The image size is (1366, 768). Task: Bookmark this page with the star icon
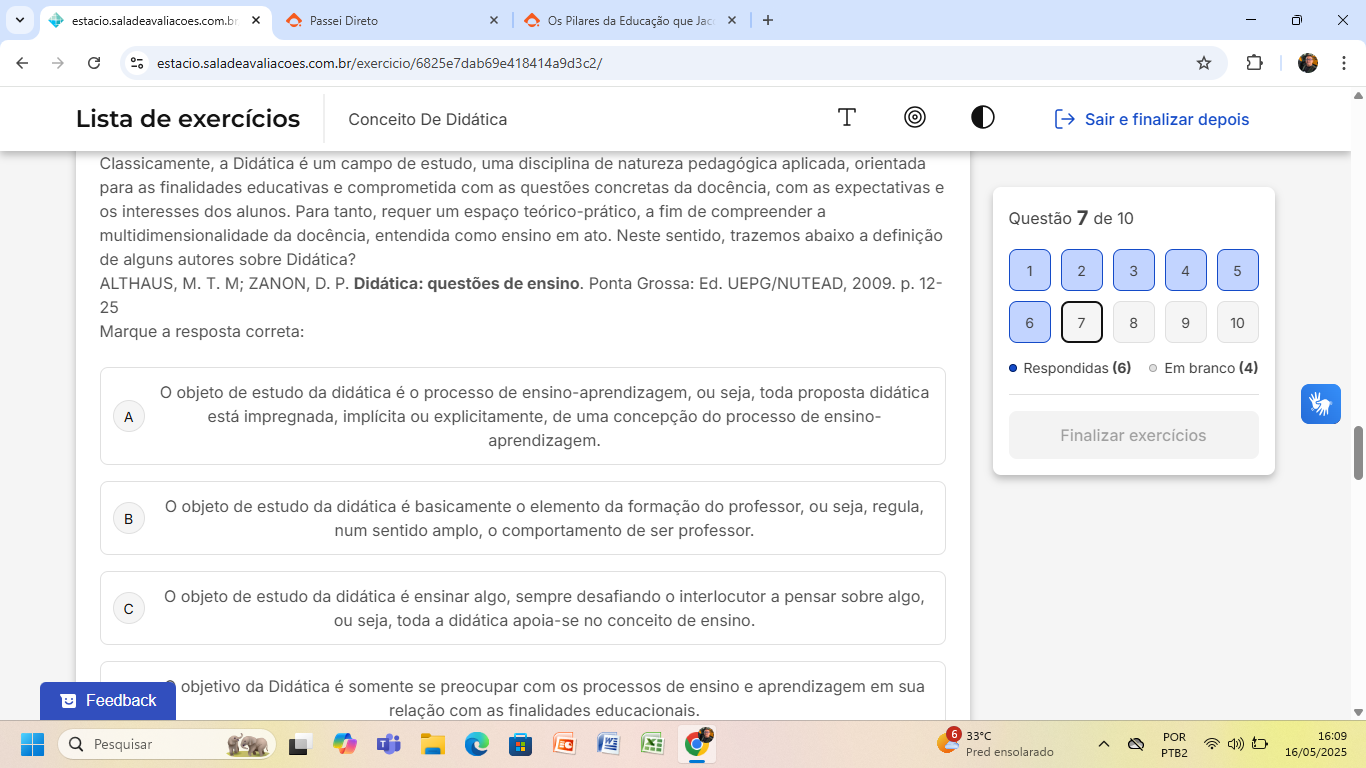pos(1204,63)
